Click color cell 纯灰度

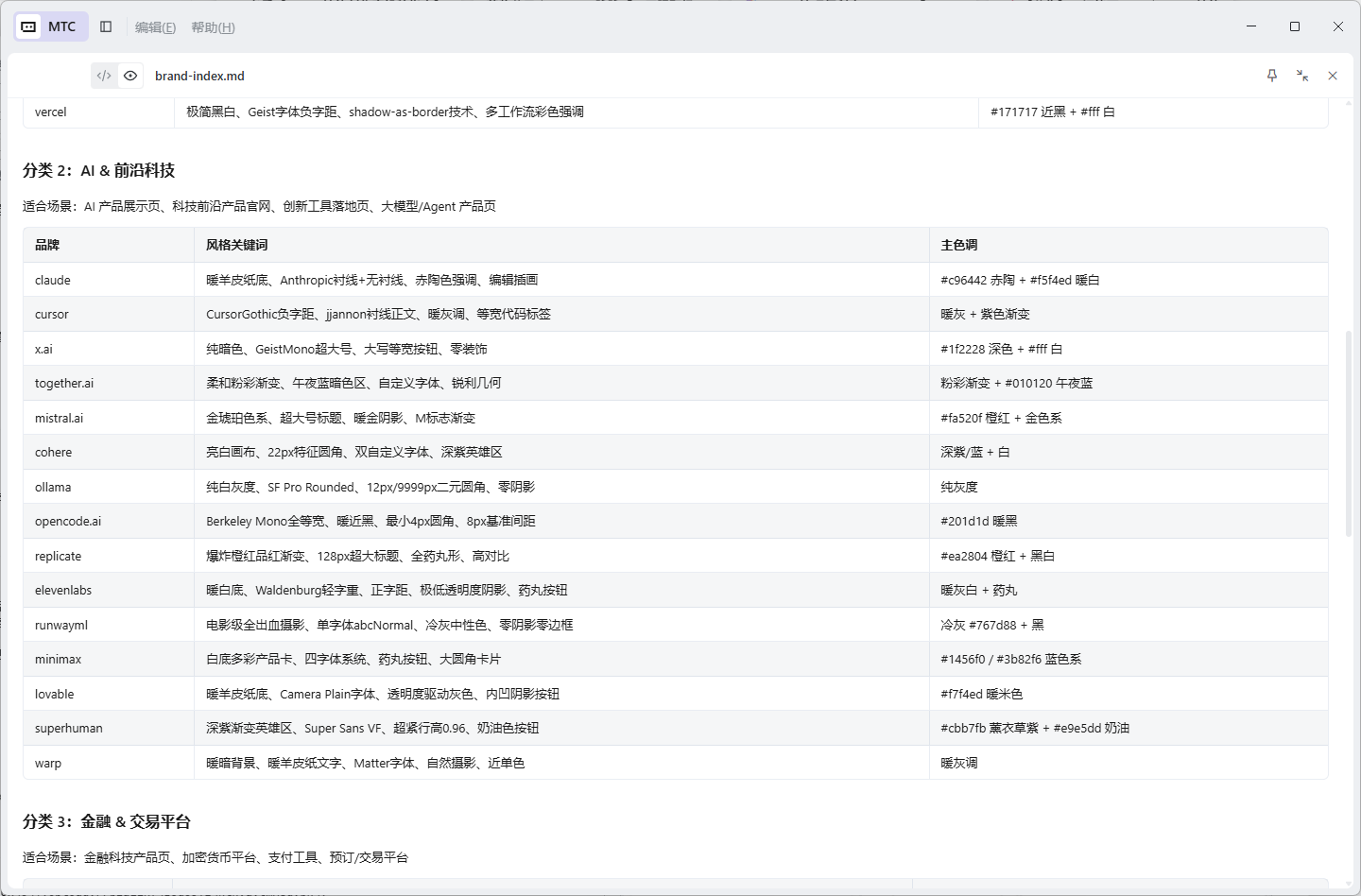coord(1128,487)
